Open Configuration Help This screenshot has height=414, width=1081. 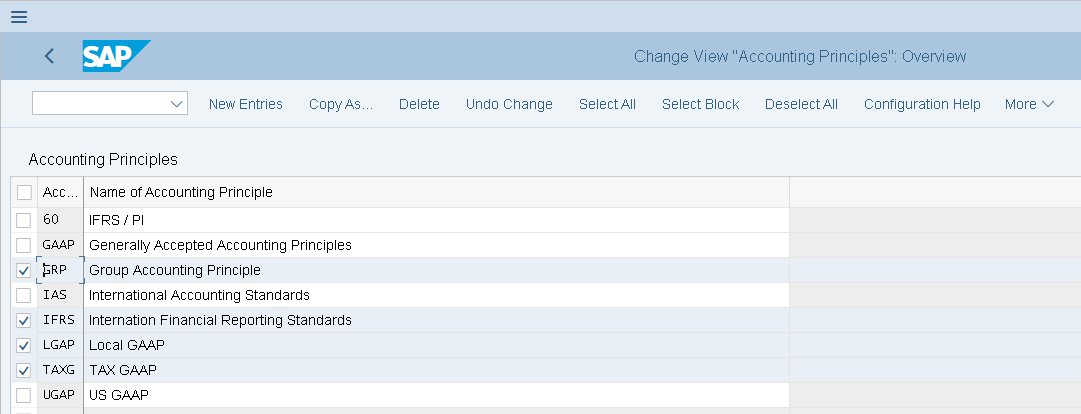click(x=922, y=104)
